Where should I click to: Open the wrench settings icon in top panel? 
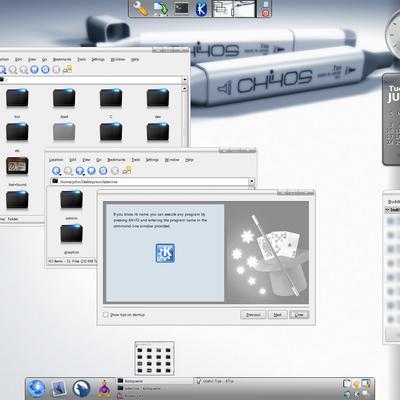pos(140,9)
